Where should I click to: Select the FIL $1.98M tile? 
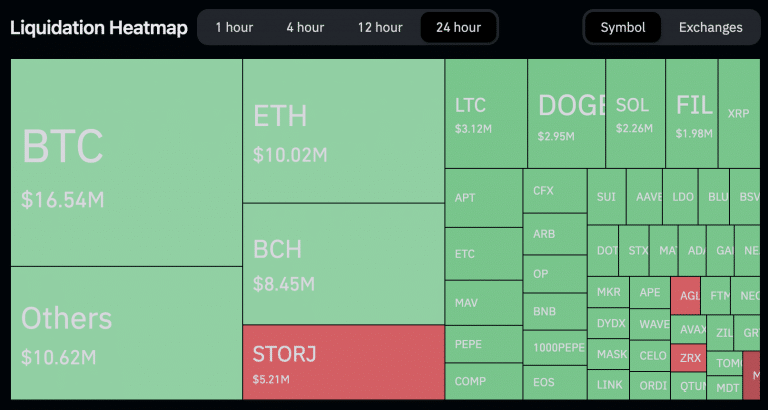[692, 114]
